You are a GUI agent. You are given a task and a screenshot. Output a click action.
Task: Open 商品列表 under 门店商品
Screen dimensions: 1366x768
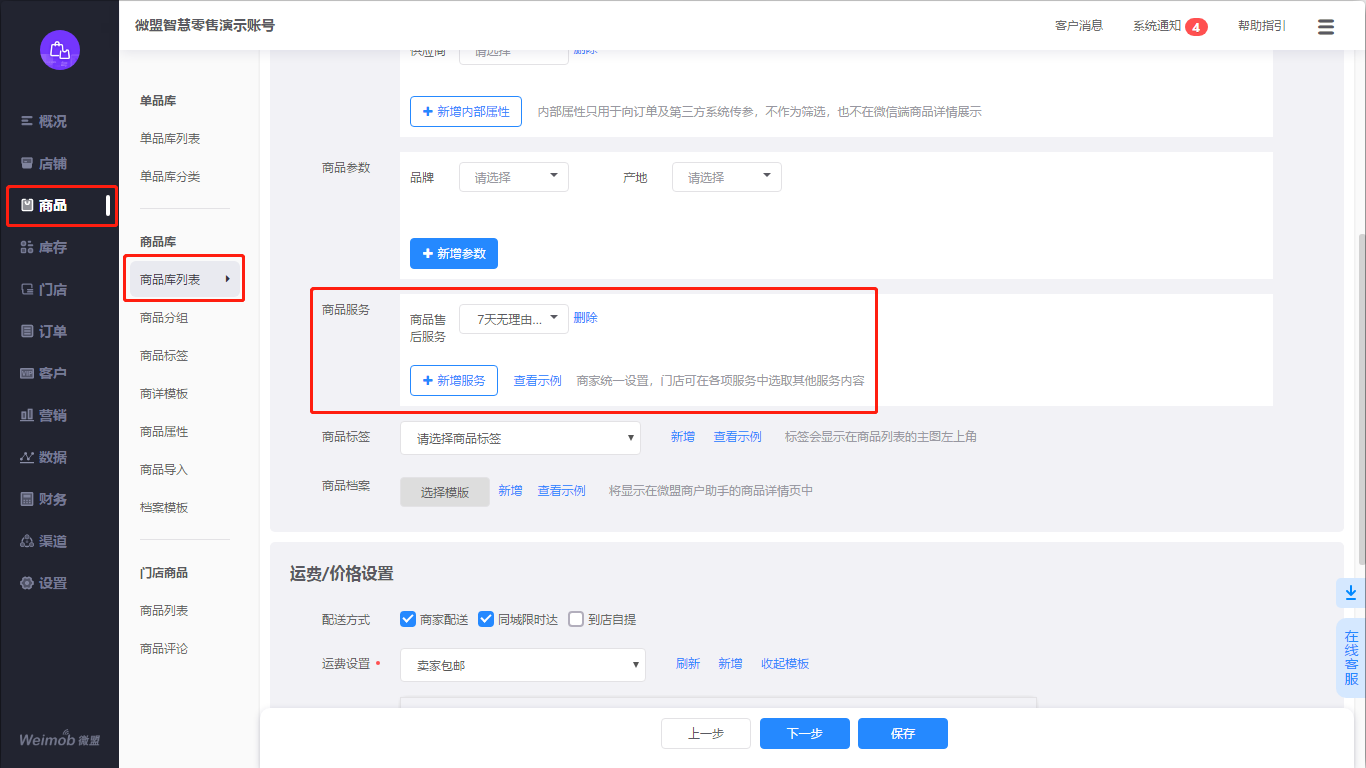point(164,610)
